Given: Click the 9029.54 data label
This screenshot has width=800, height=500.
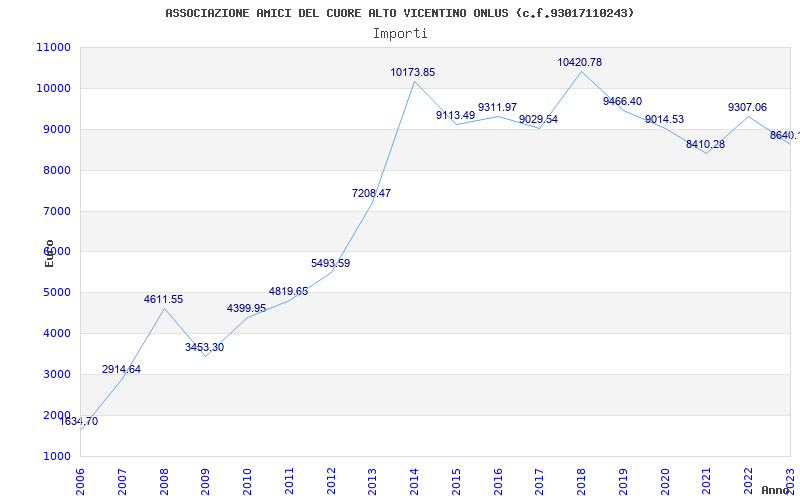Looking at the screenshot, I should (538, 119).
